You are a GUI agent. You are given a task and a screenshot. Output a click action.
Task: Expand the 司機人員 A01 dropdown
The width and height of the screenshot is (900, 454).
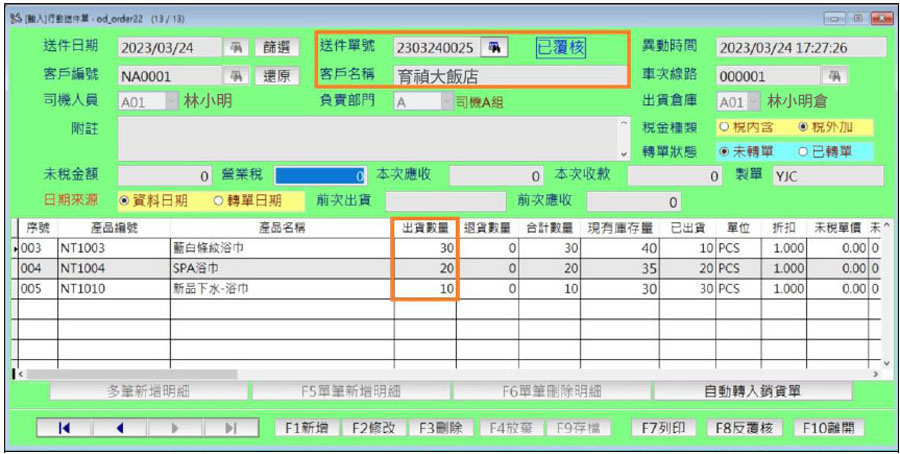pos(172,102)
